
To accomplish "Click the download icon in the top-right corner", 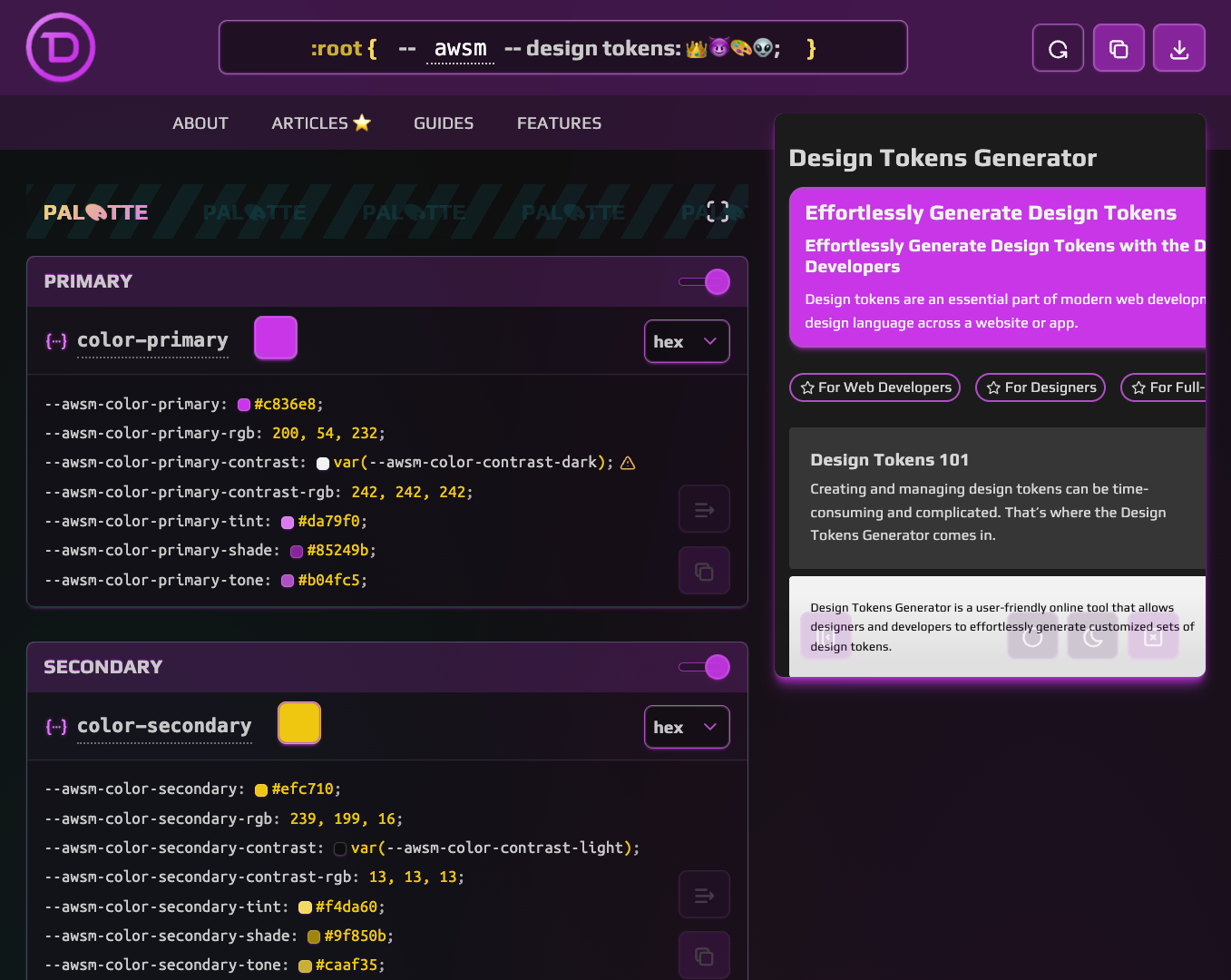I will tap(1178, 47).
